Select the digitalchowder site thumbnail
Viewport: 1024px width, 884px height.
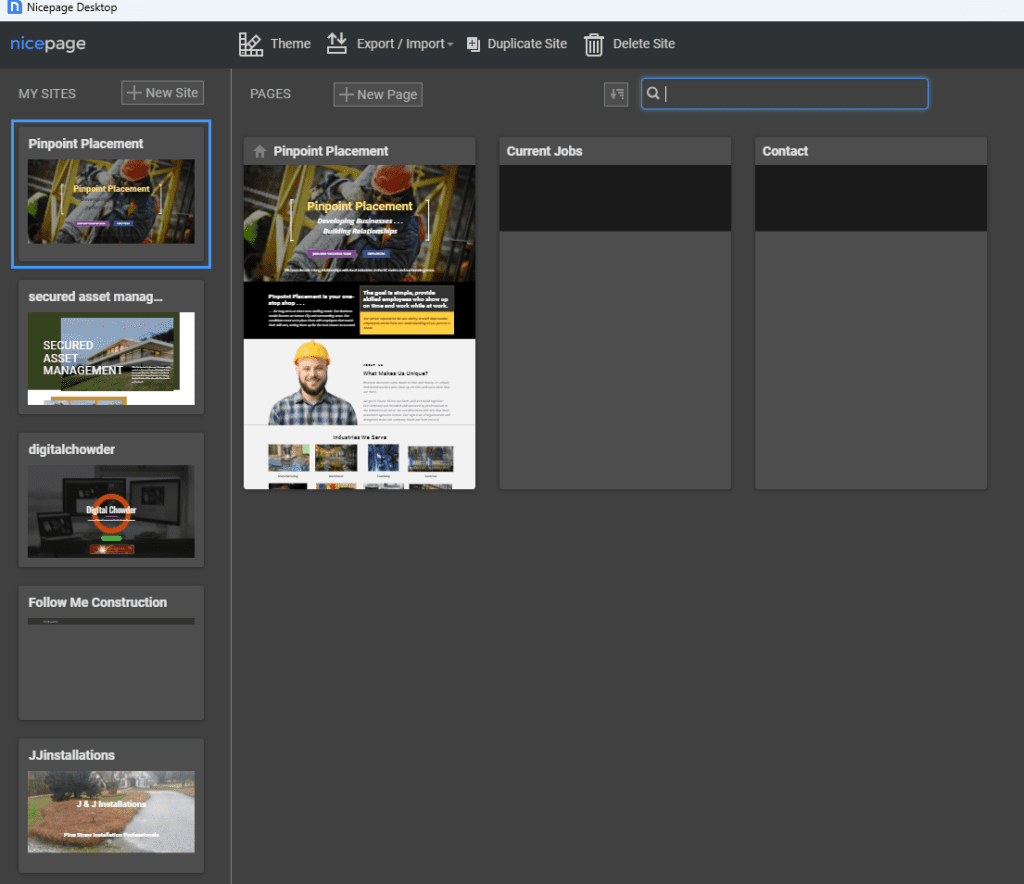coord(111,511)
